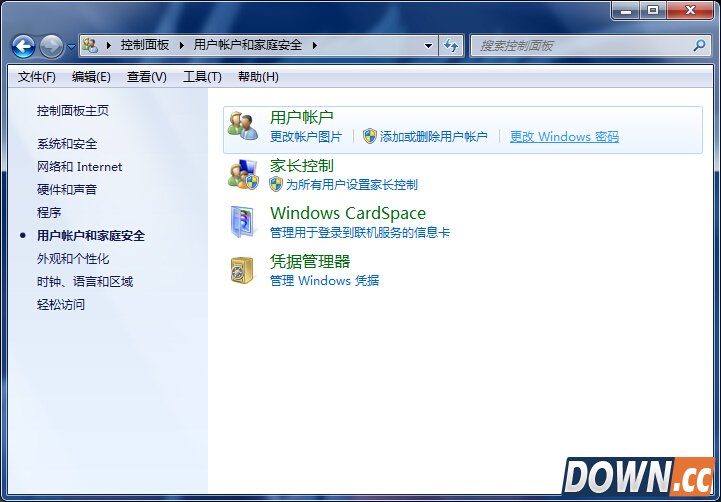Open 硬件和声音 category in sidebar
The width and height of the screenshot is (721, 502).
tap(67, 189)
